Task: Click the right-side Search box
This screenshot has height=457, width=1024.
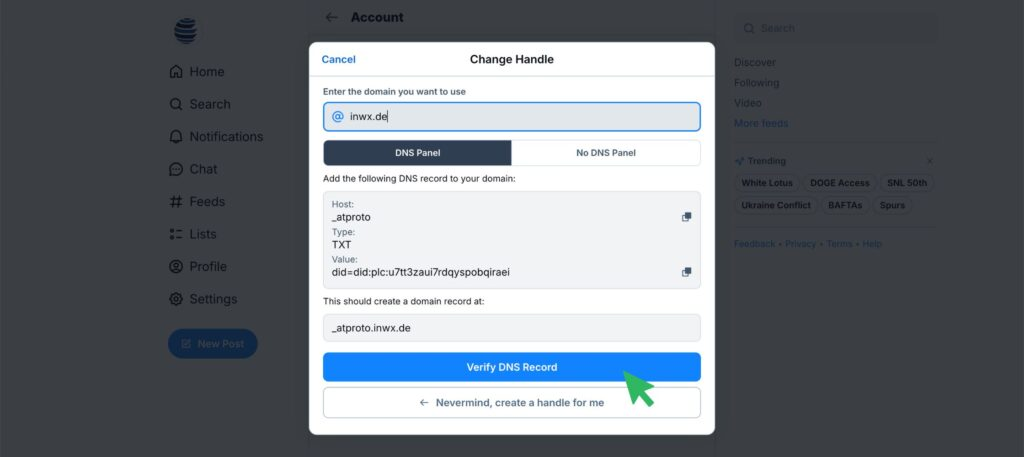Action: pos(835,29)
